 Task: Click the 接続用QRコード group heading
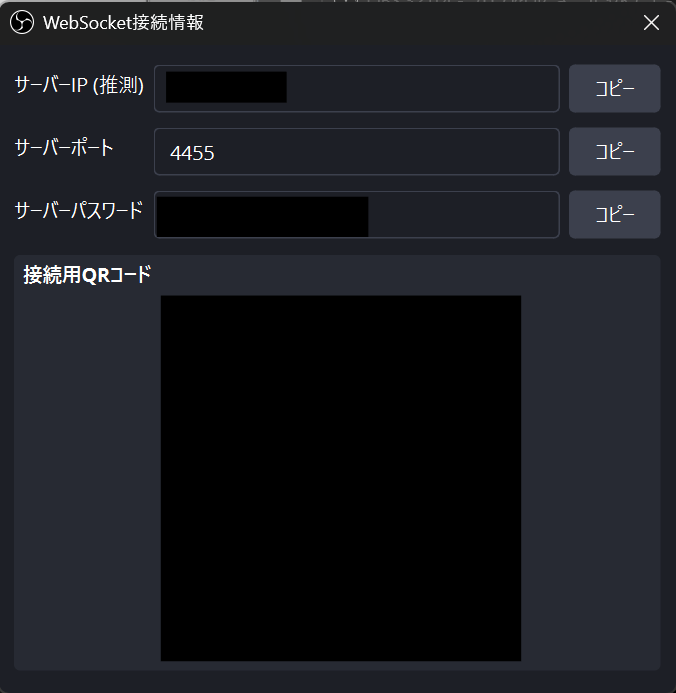pyautogui.click(x=87, y=274)
